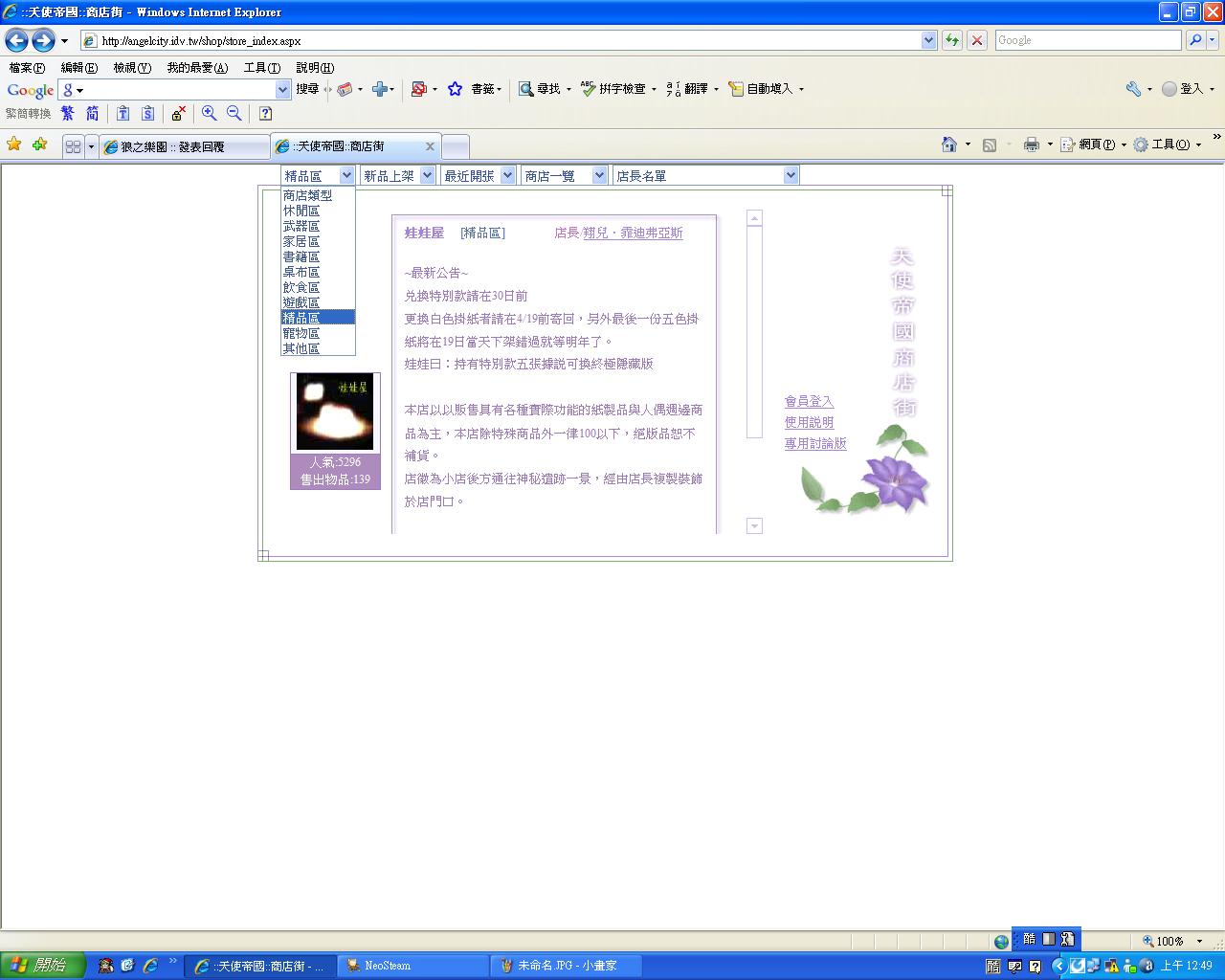Expand the 店長名單 dropdown list

coord(705,175)
